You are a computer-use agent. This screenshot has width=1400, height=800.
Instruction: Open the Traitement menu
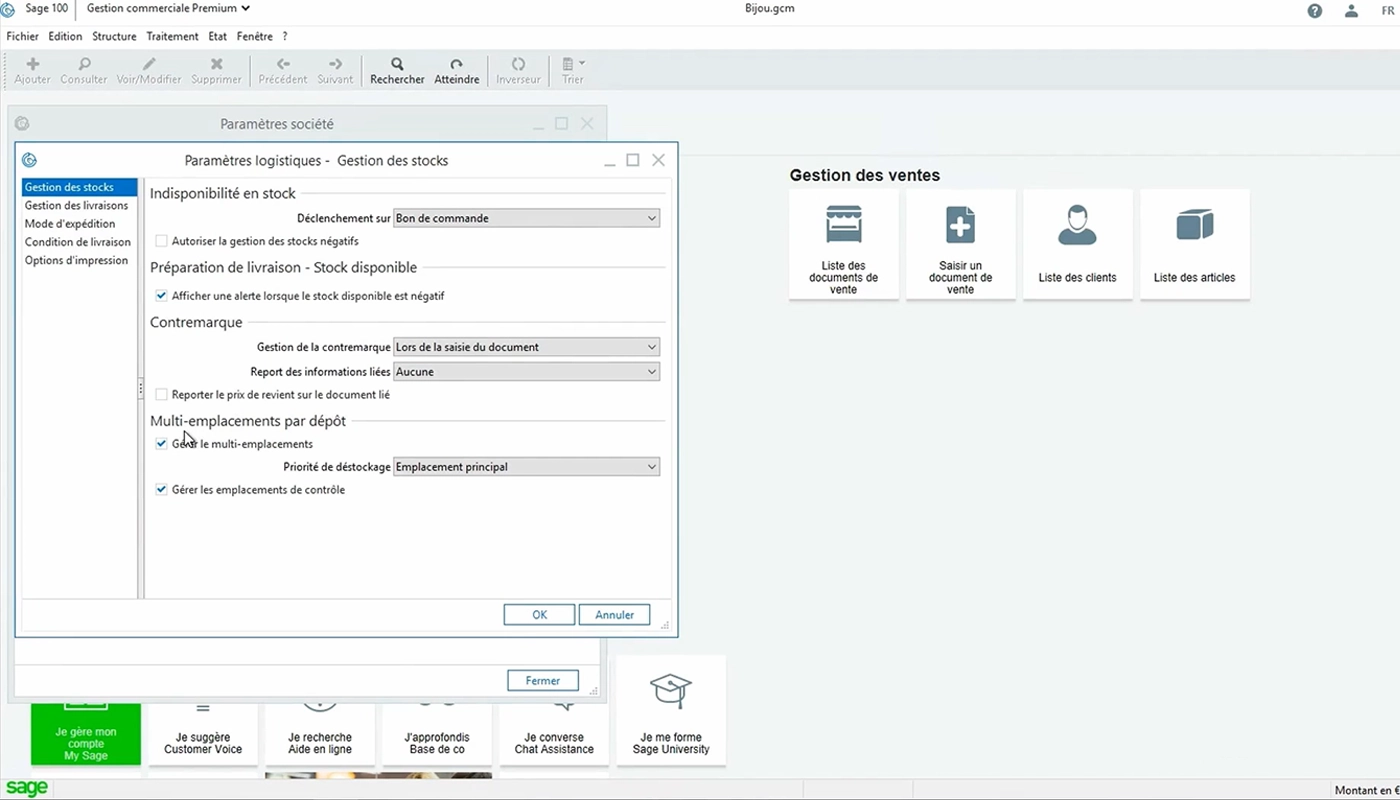coord(172,36)
